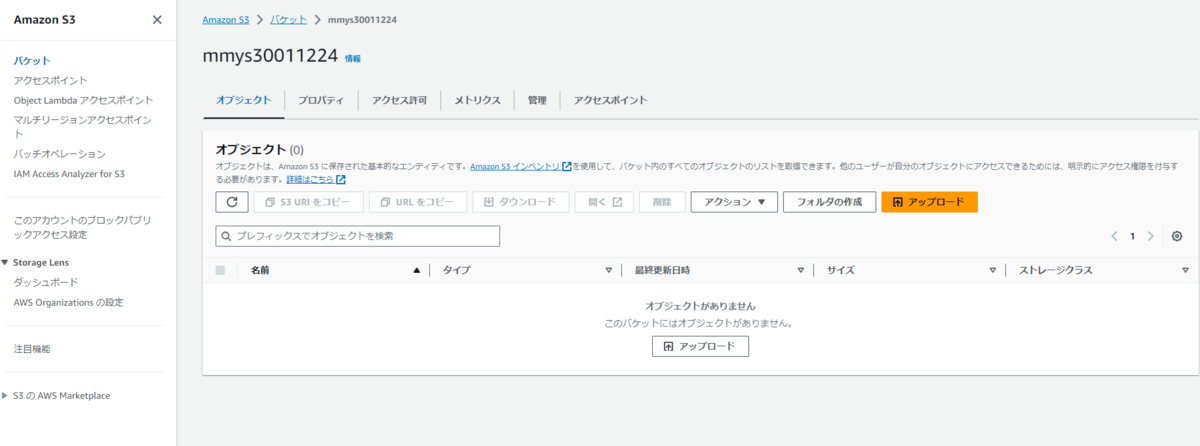This screenshot has width=1200, height=446.
Task: Click the 最終更新日時 column header
Action: (x=661, y=271)
